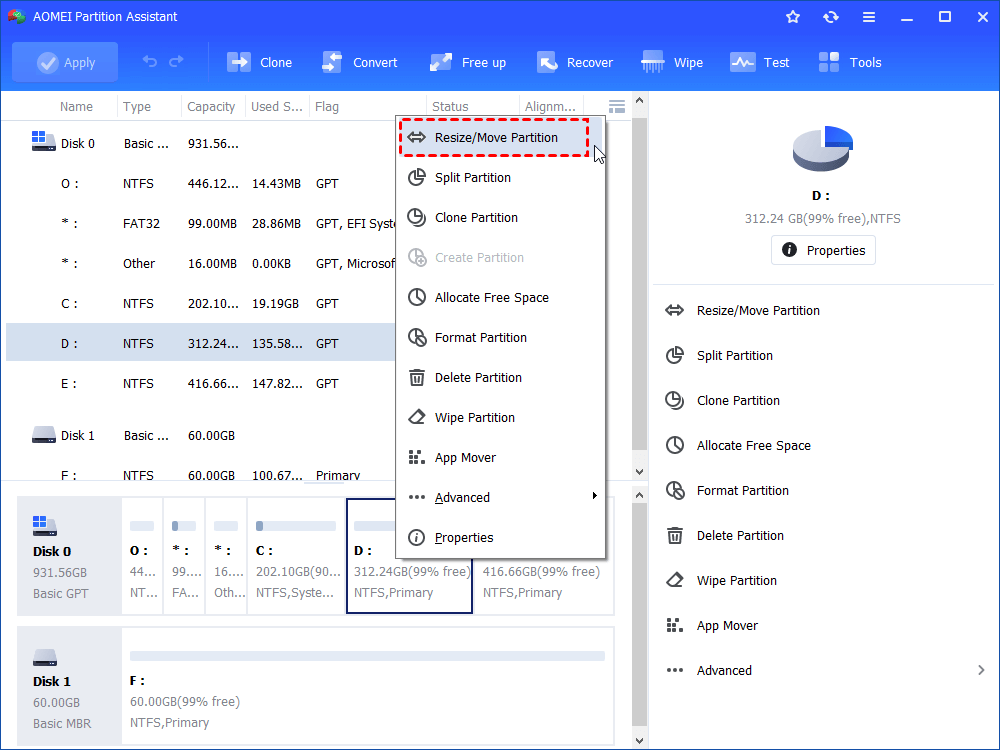Click the right panel App Mover grid icon

pyautogui.click(x=675, y=626)
